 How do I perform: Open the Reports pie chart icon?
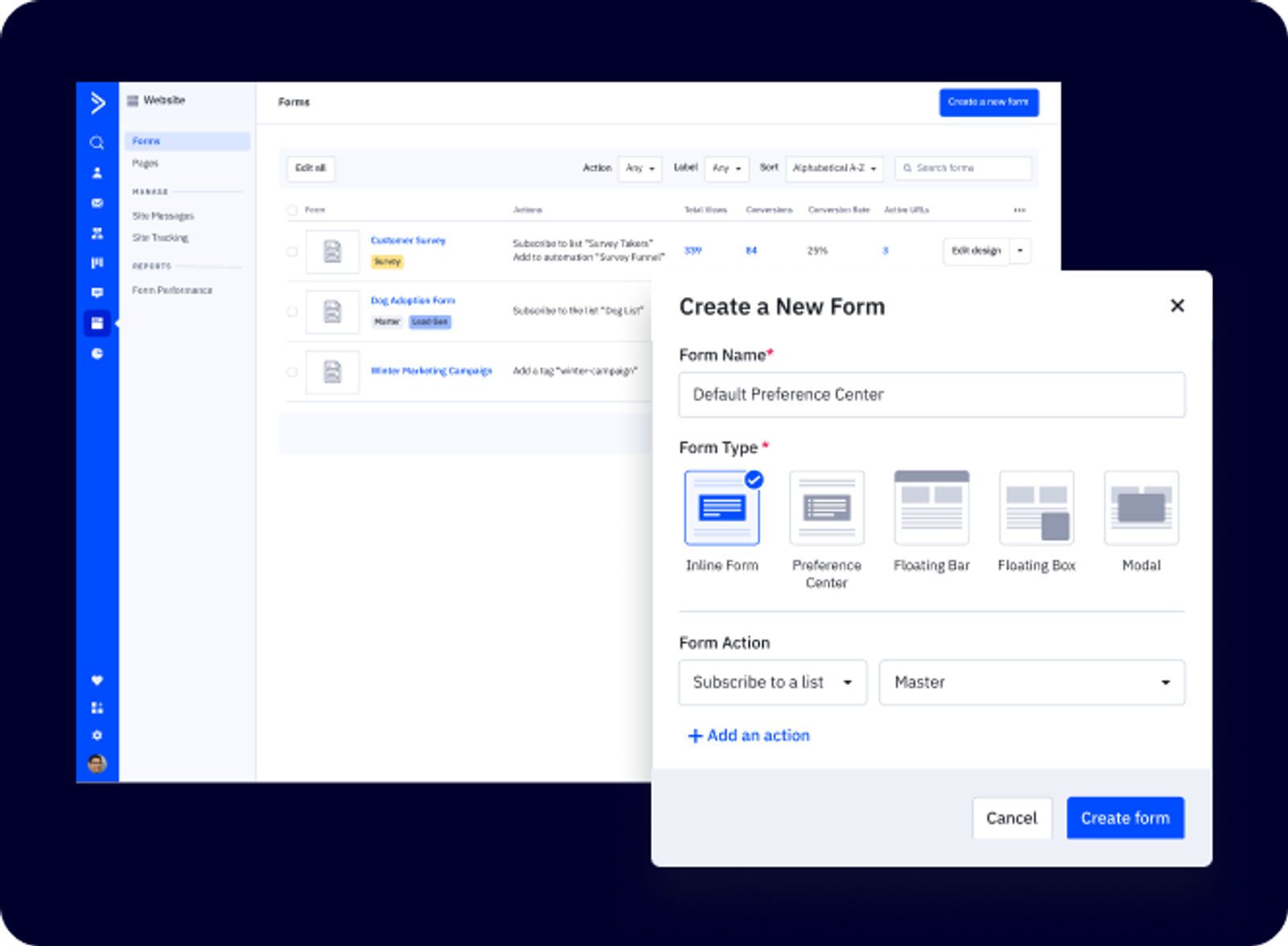coord(97,353)
